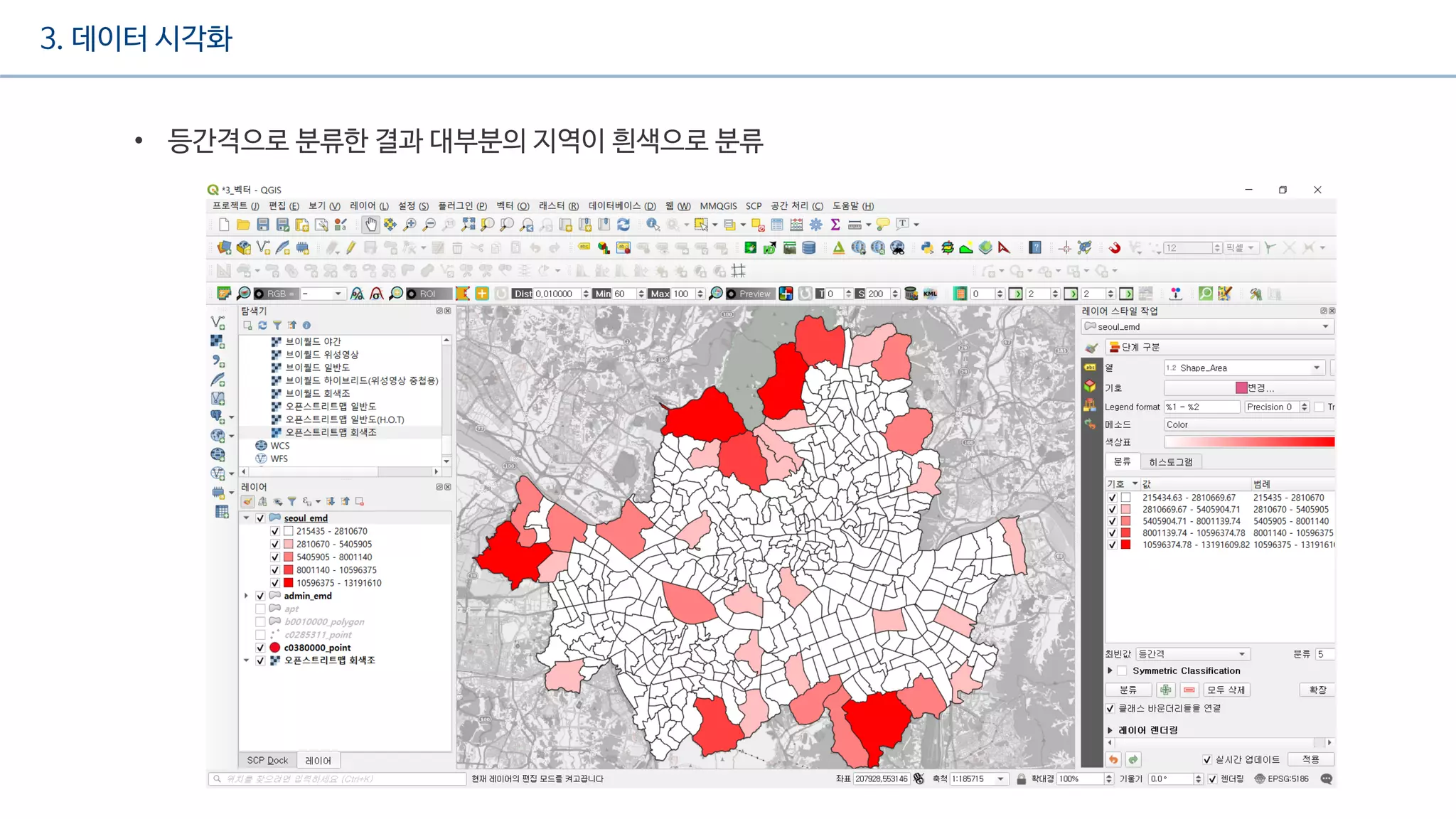
Task: Open the field calculator abacus icon
Action: tap(796, 225)
